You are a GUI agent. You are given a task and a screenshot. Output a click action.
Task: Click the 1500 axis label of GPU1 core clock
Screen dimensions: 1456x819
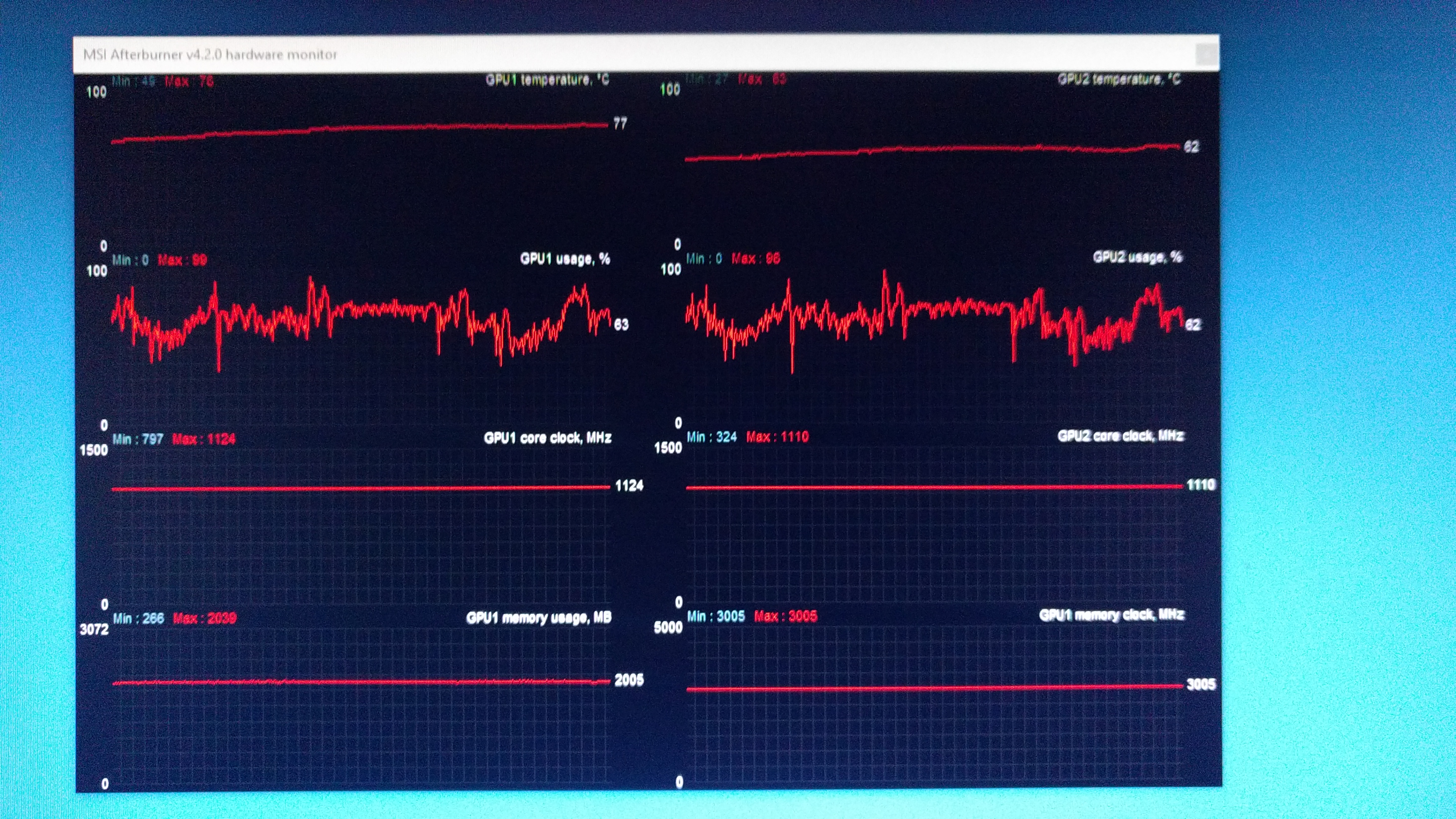(94, 450)
